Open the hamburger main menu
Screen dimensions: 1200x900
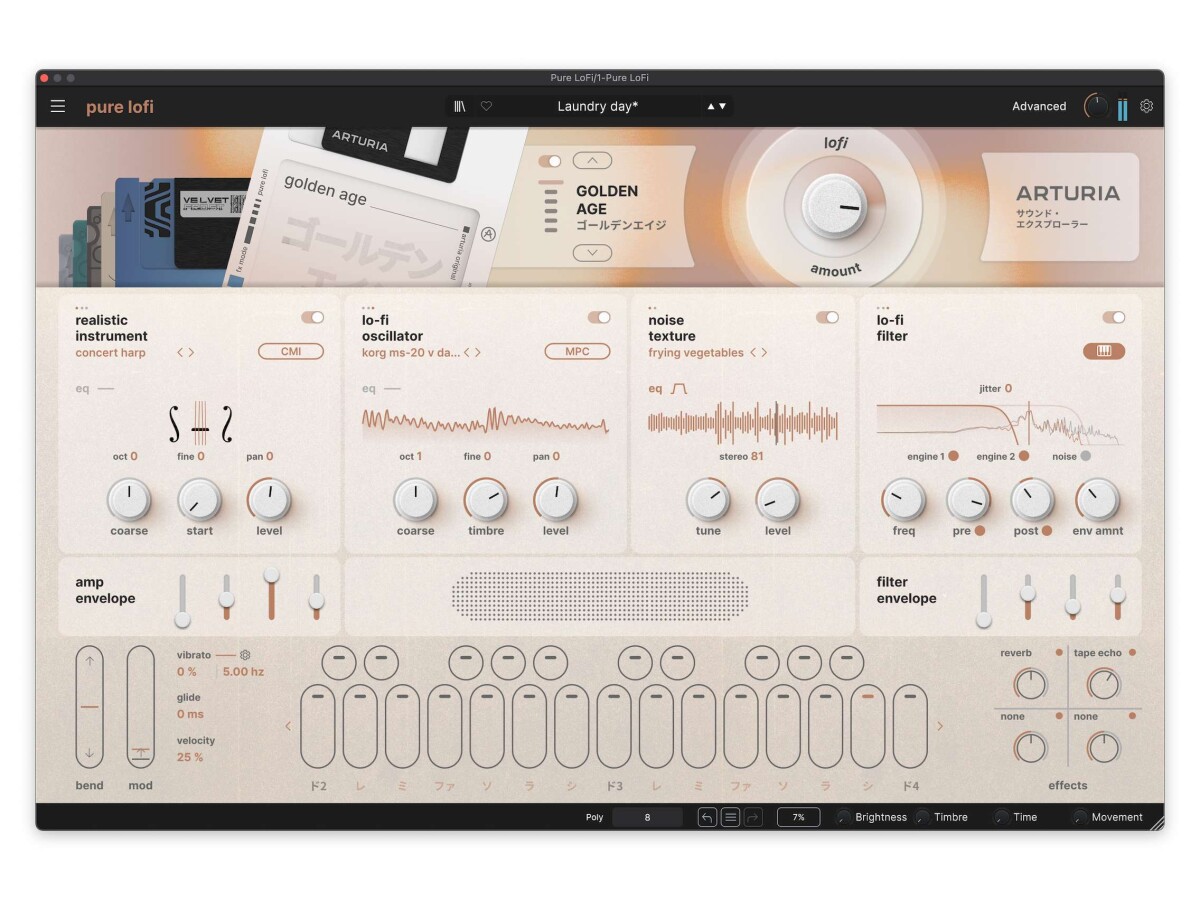pyautogui.click(x=58, y=106)
